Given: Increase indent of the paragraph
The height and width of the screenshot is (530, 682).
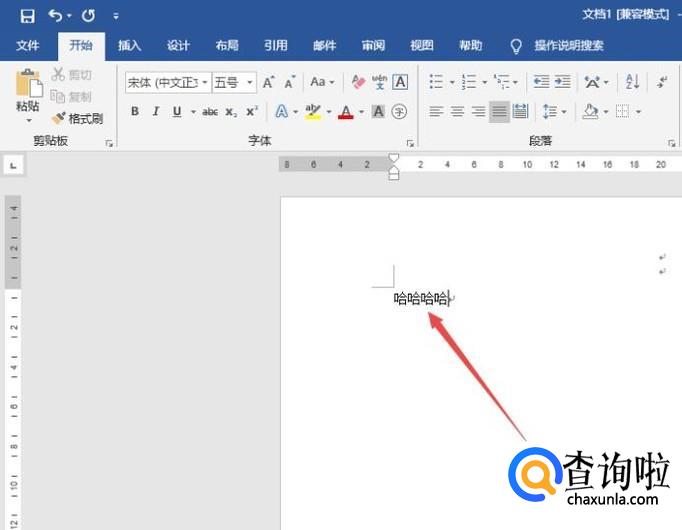Looking at the screenshot, I should coord(562,82).
